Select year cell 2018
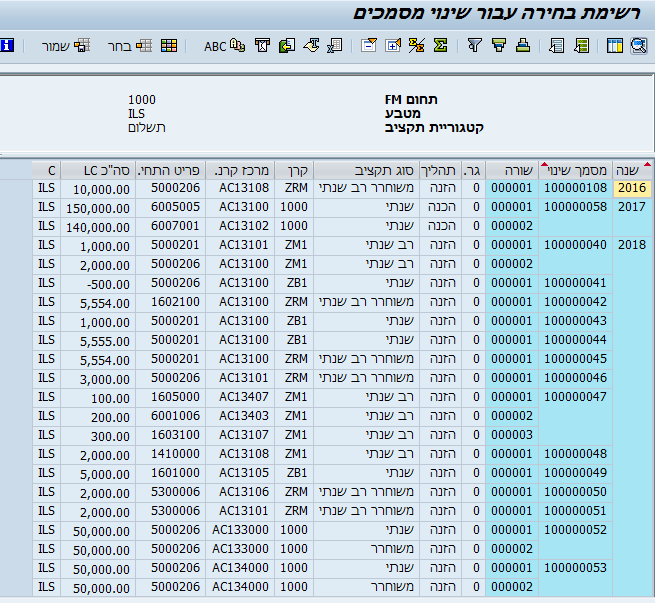This screenshot has width=655, height=603. [632, 245]
